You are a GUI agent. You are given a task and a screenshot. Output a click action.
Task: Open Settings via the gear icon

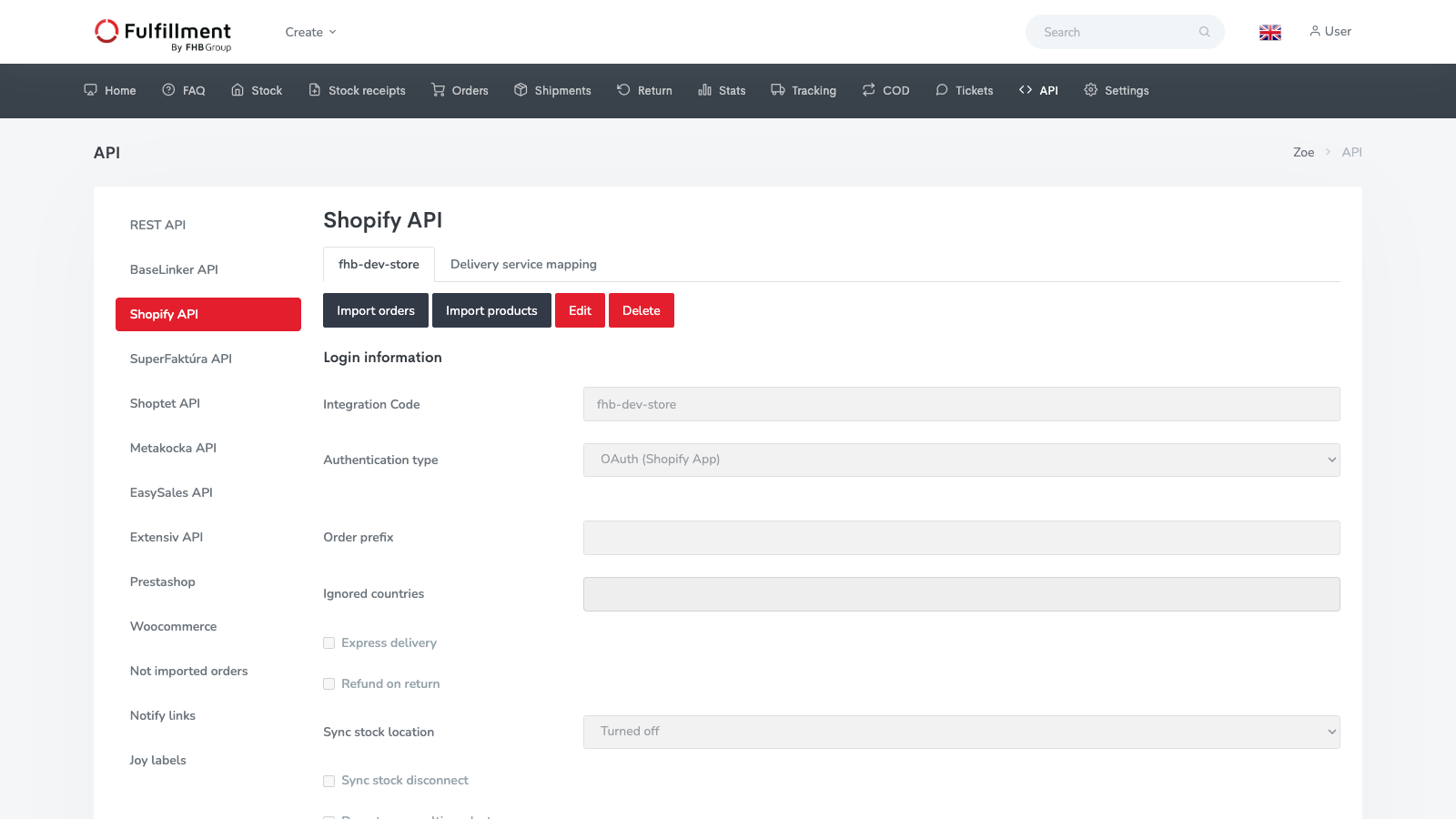[x=1090, y=90]
